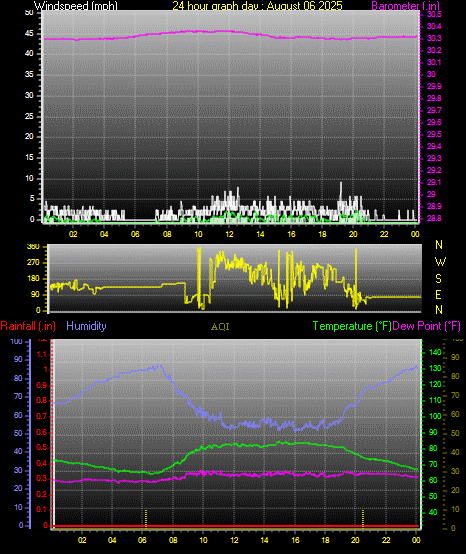Click the S compass label on wind direction chart
The width and height of the screenshot is (466, 554).
(x=438, y=279)
